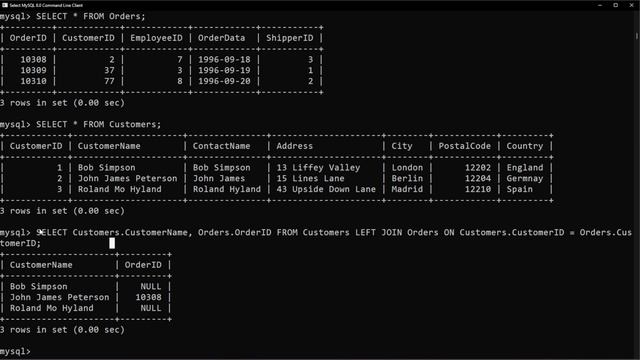Click postal code 12204
The image size is (640, 360).
pyautogui.click(x=478, y=178)
